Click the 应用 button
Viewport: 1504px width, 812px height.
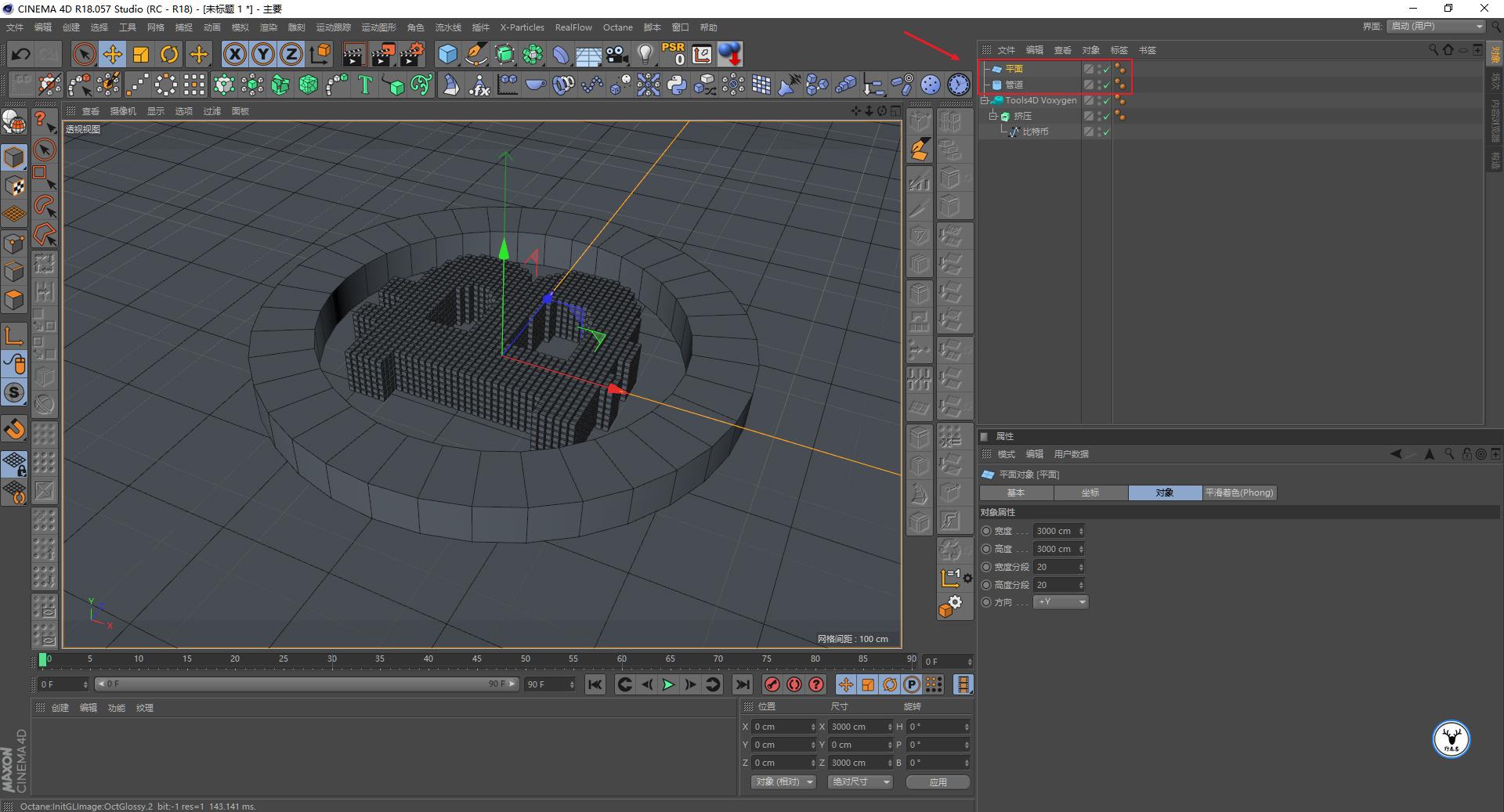tap(938, 781)
